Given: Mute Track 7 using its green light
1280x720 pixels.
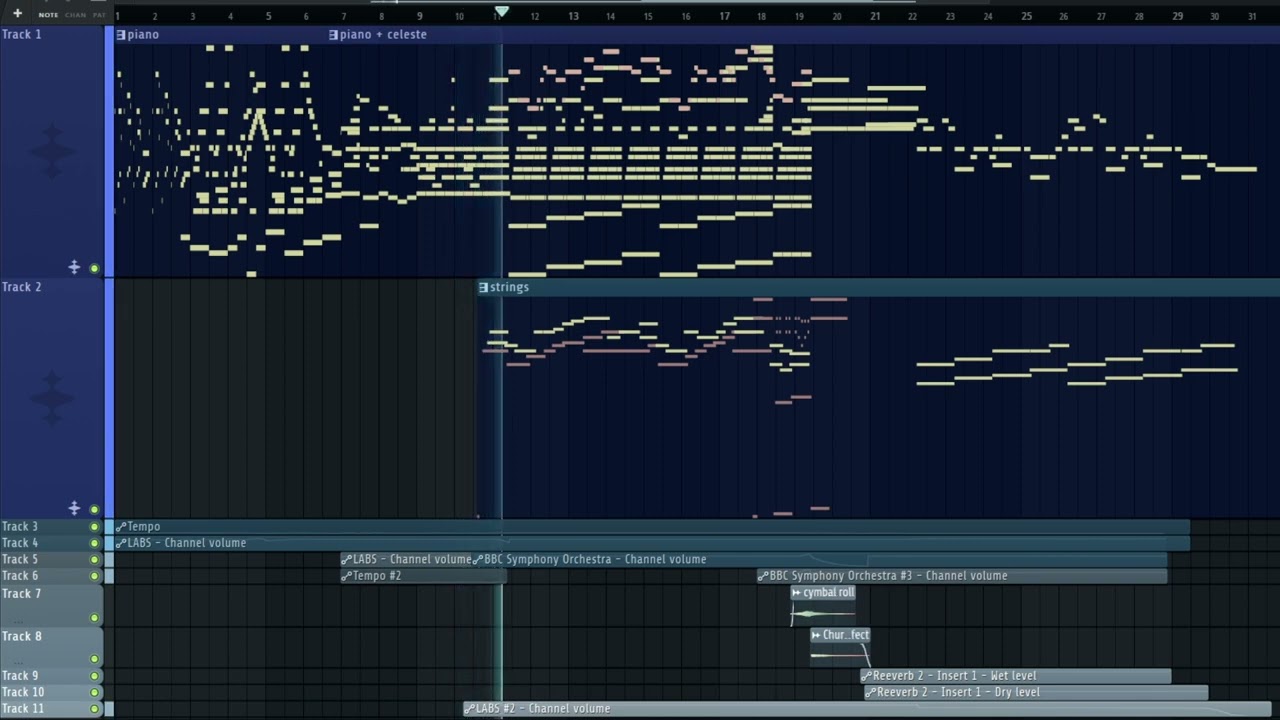Looking at the screenshot, I should pos(95,618).
